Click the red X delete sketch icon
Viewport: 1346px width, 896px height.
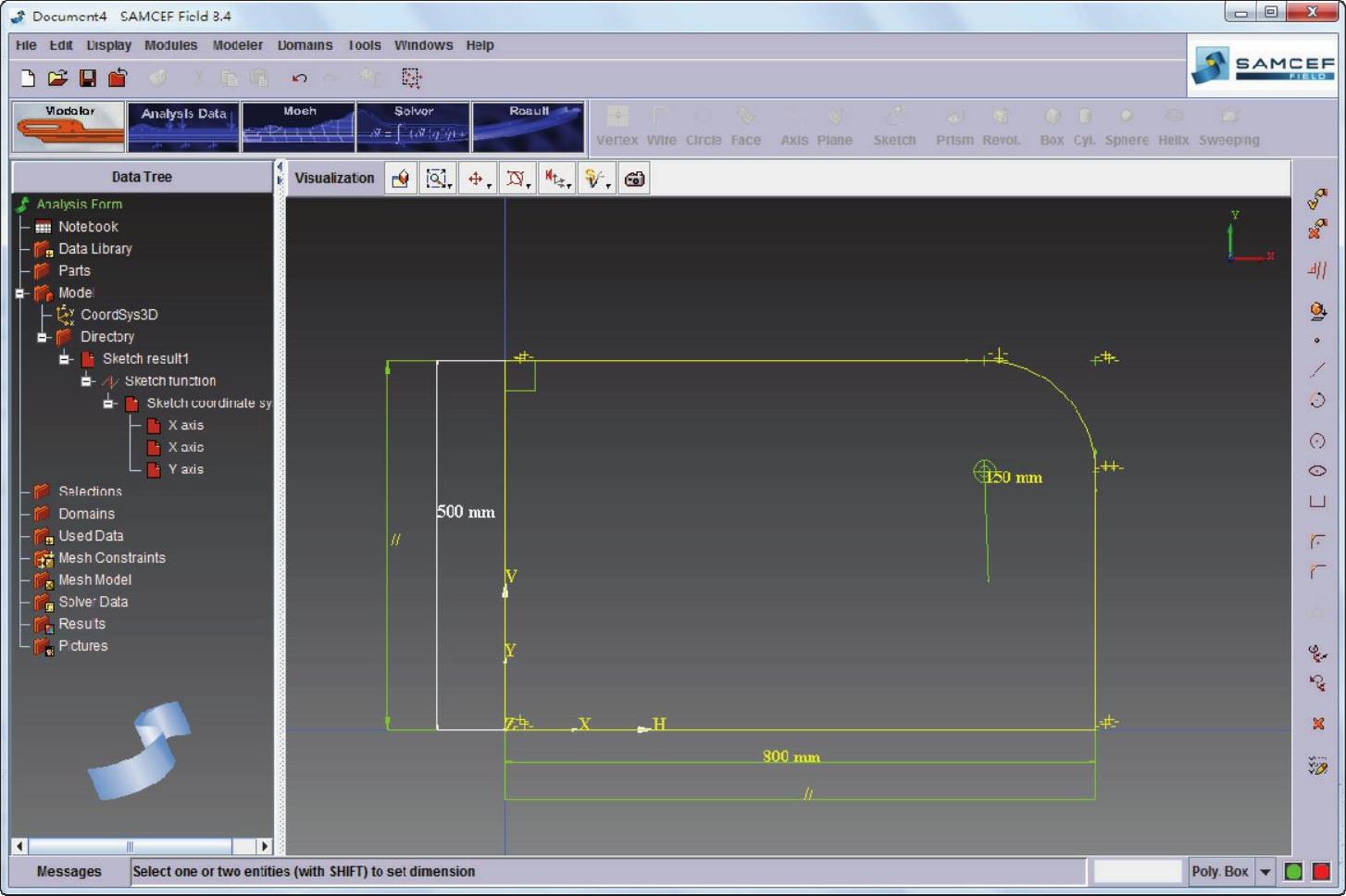[x=1317, y=724]
